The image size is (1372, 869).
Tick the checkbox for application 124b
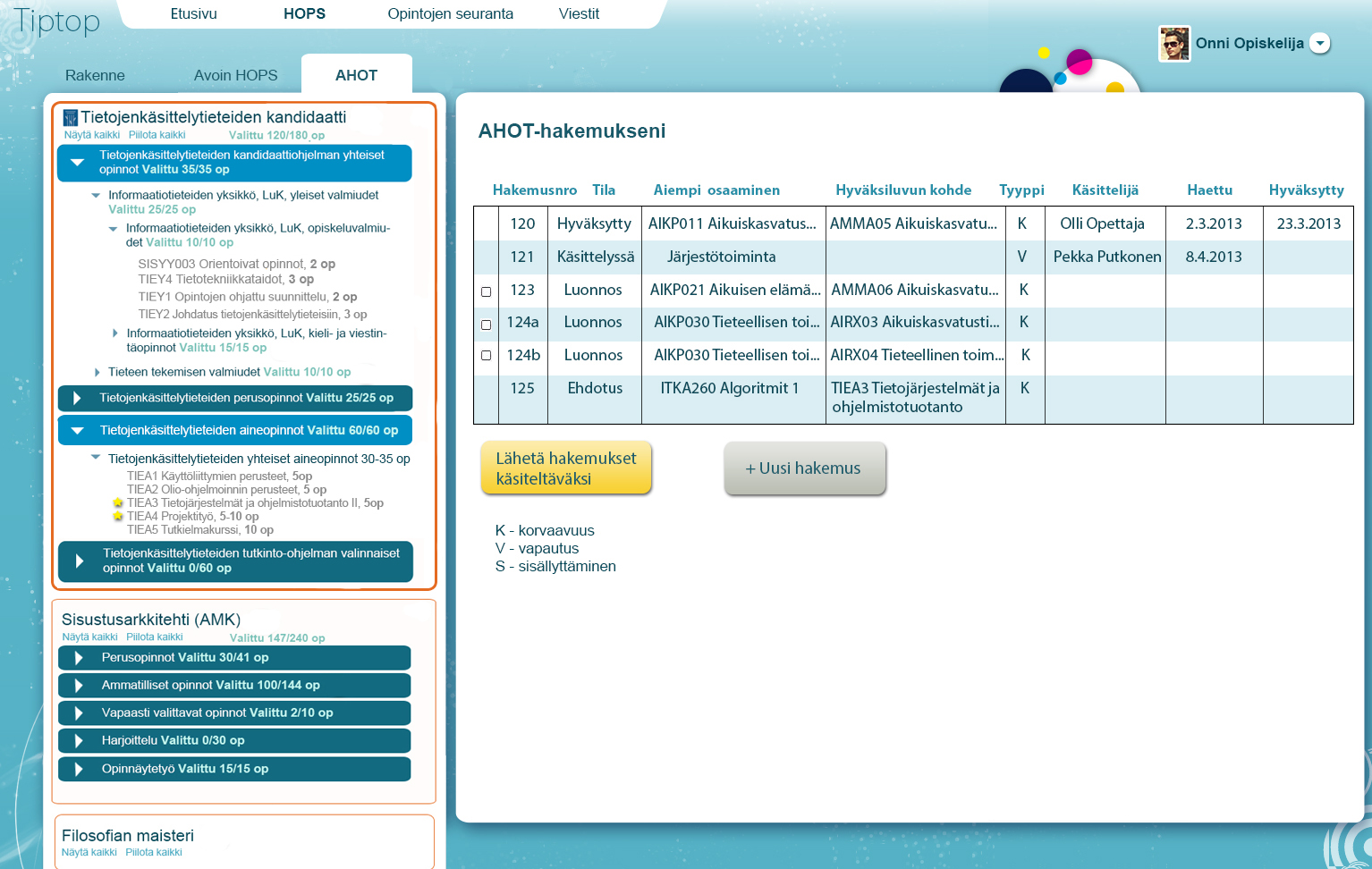[487, 355]
